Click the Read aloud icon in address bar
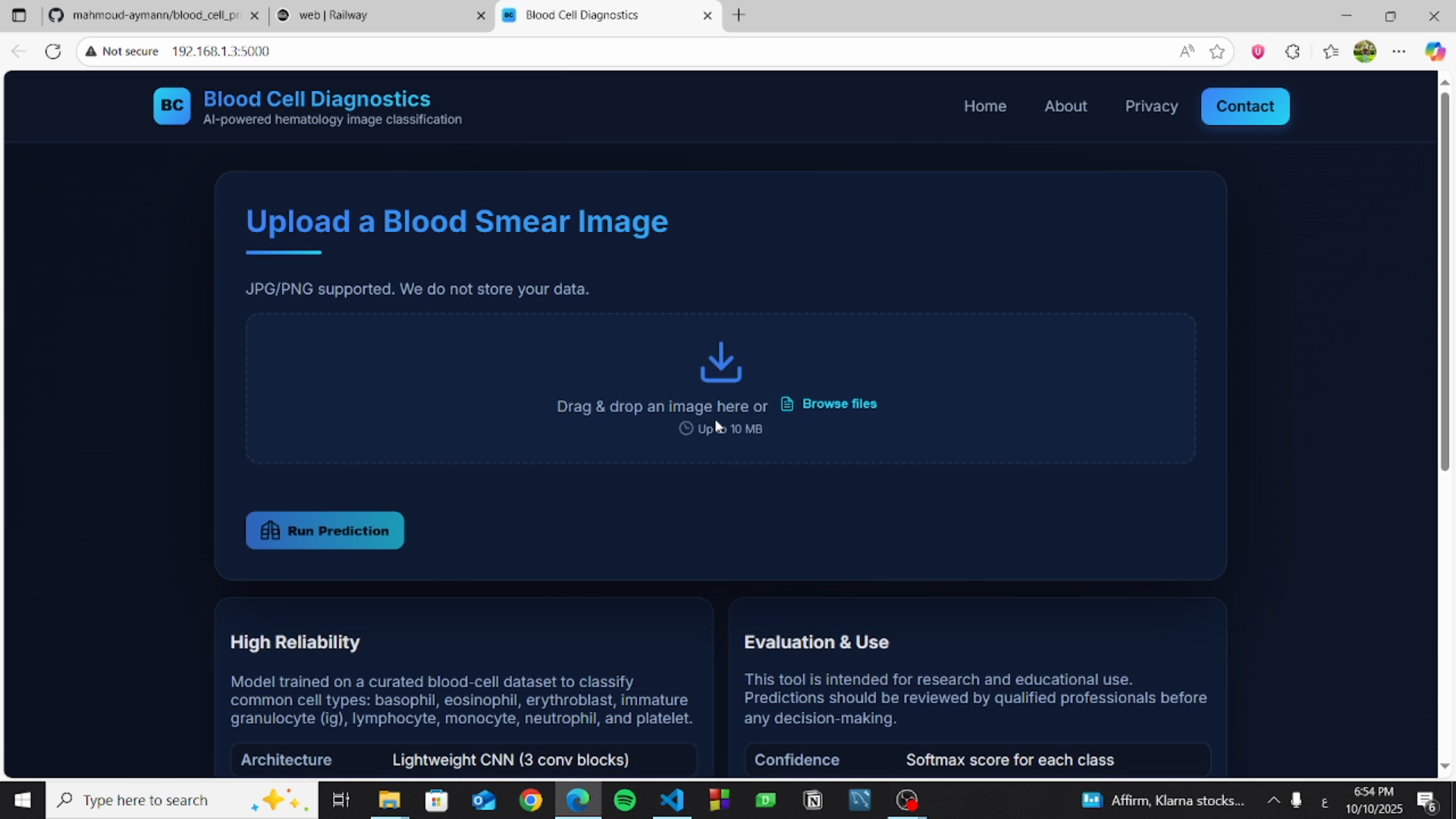This screenshot has width=1456, height=819. [x=1186, y=51]
